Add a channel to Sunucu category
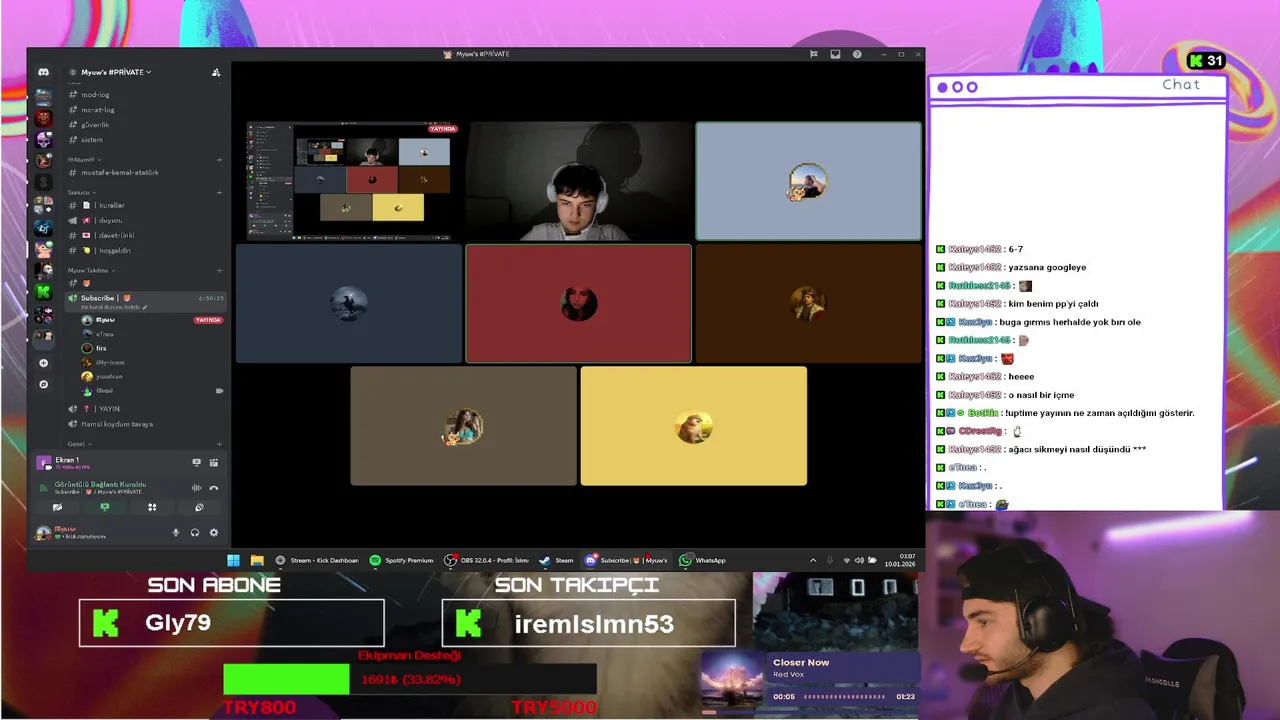Screen dimensions: 1280x720 click(x=219, y=192)
